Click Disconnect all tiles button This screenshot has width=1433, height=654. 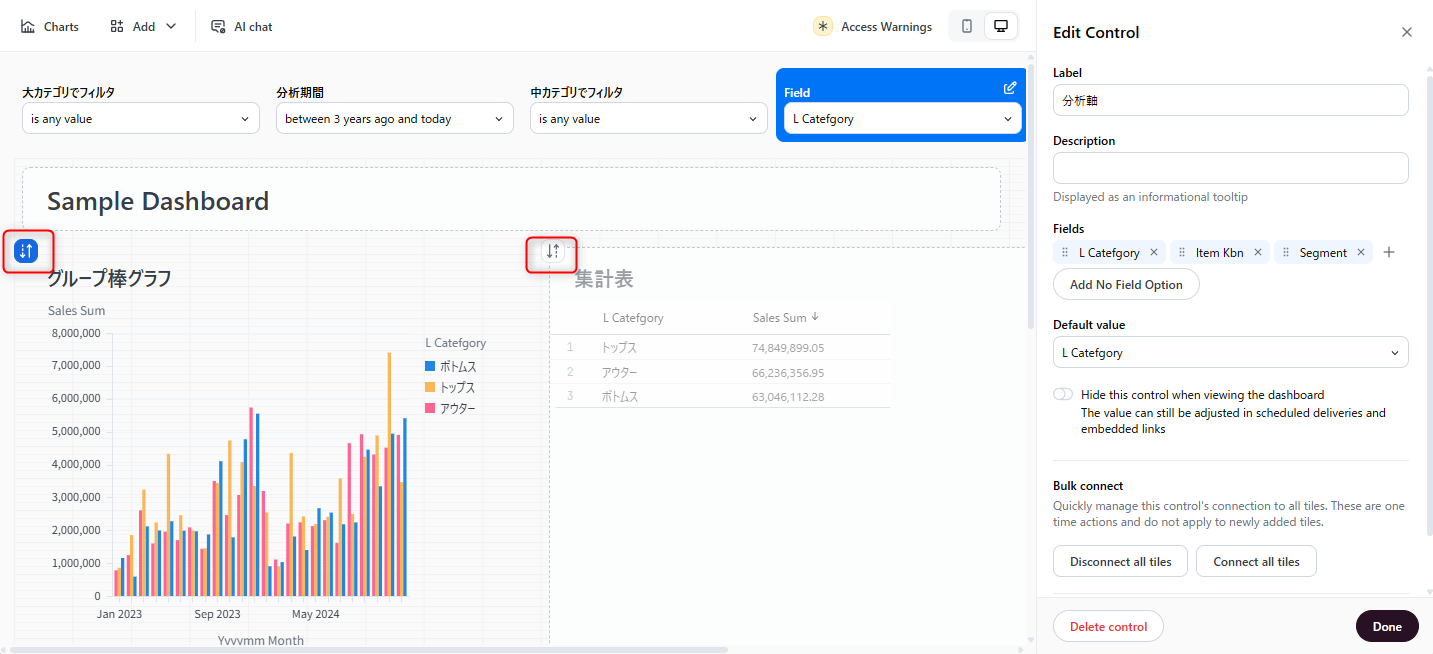click(x=1120, y=562)
